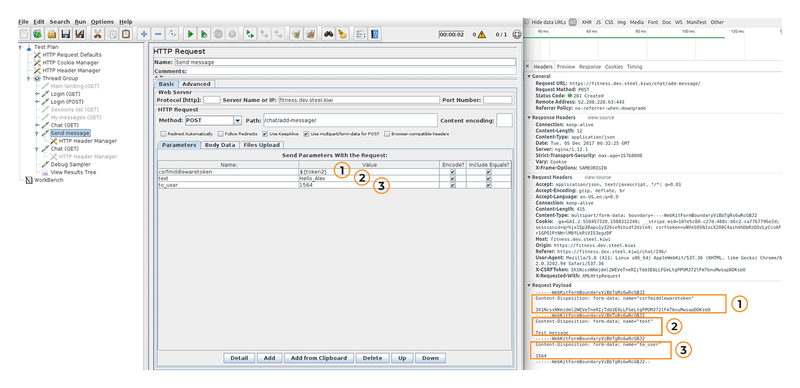Collapse all nodes with the minus icon
The width and height of the screenshot is (800, 388).
pyautogui.click(x=158, y=34)
